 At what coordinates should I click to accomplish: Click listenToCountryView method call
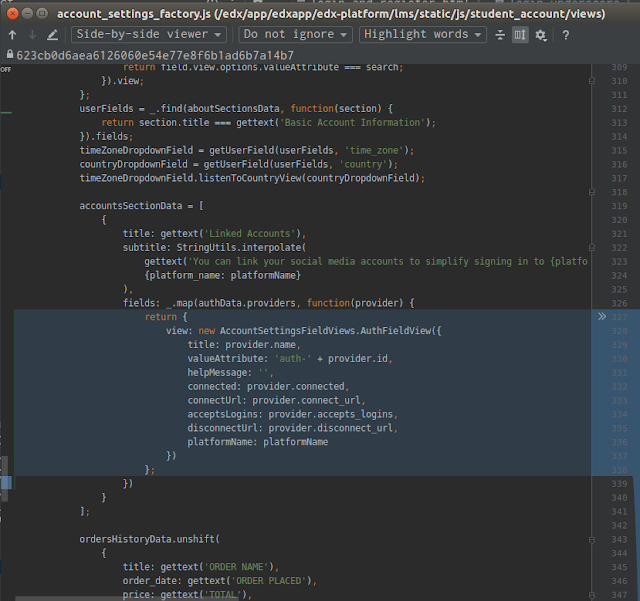[x=250, y=178]
